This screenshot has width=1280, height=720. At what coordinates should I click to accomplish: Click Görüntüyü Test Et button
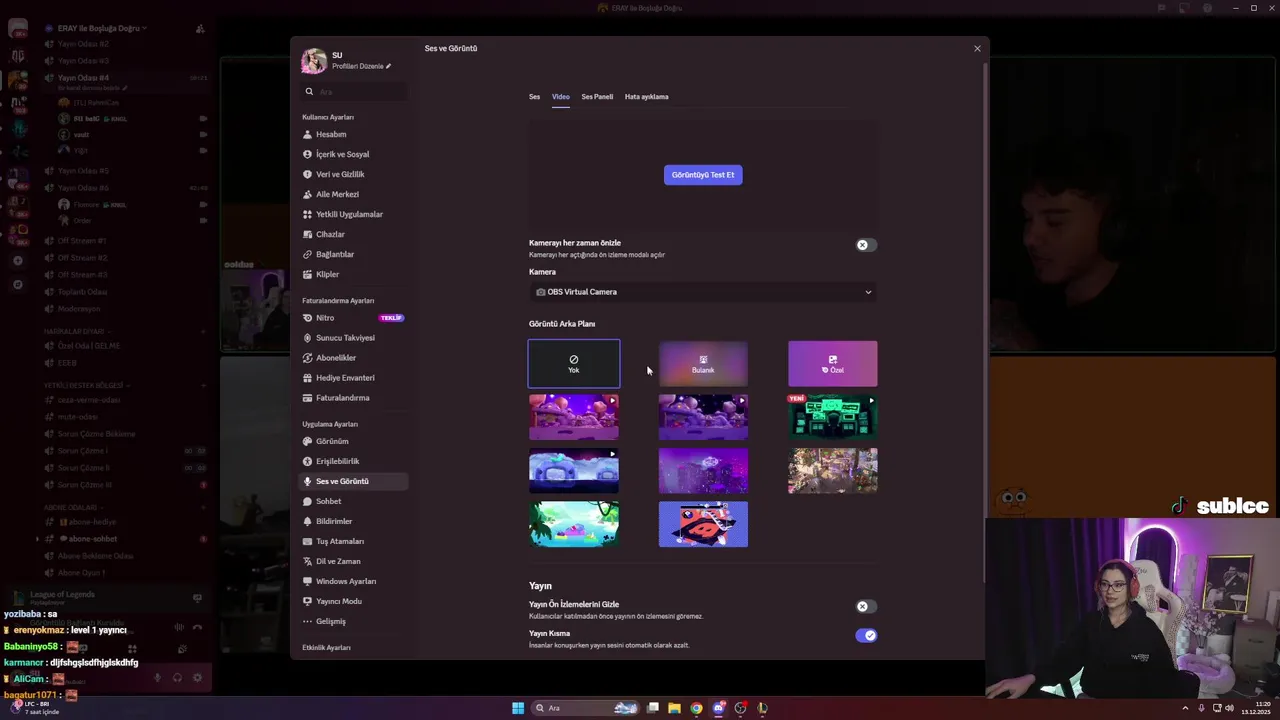coord(703,175)
